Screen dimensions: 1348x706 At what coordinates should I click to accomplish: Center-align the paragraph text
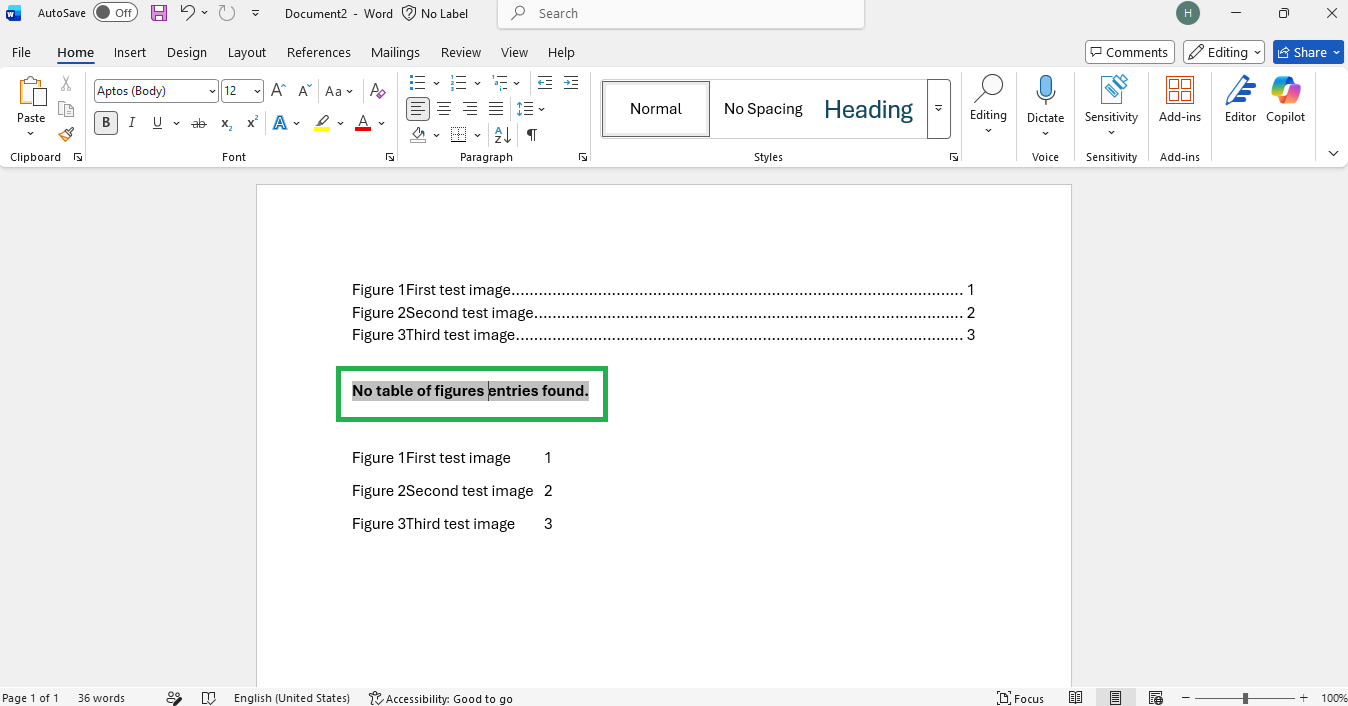click(444, 108)
